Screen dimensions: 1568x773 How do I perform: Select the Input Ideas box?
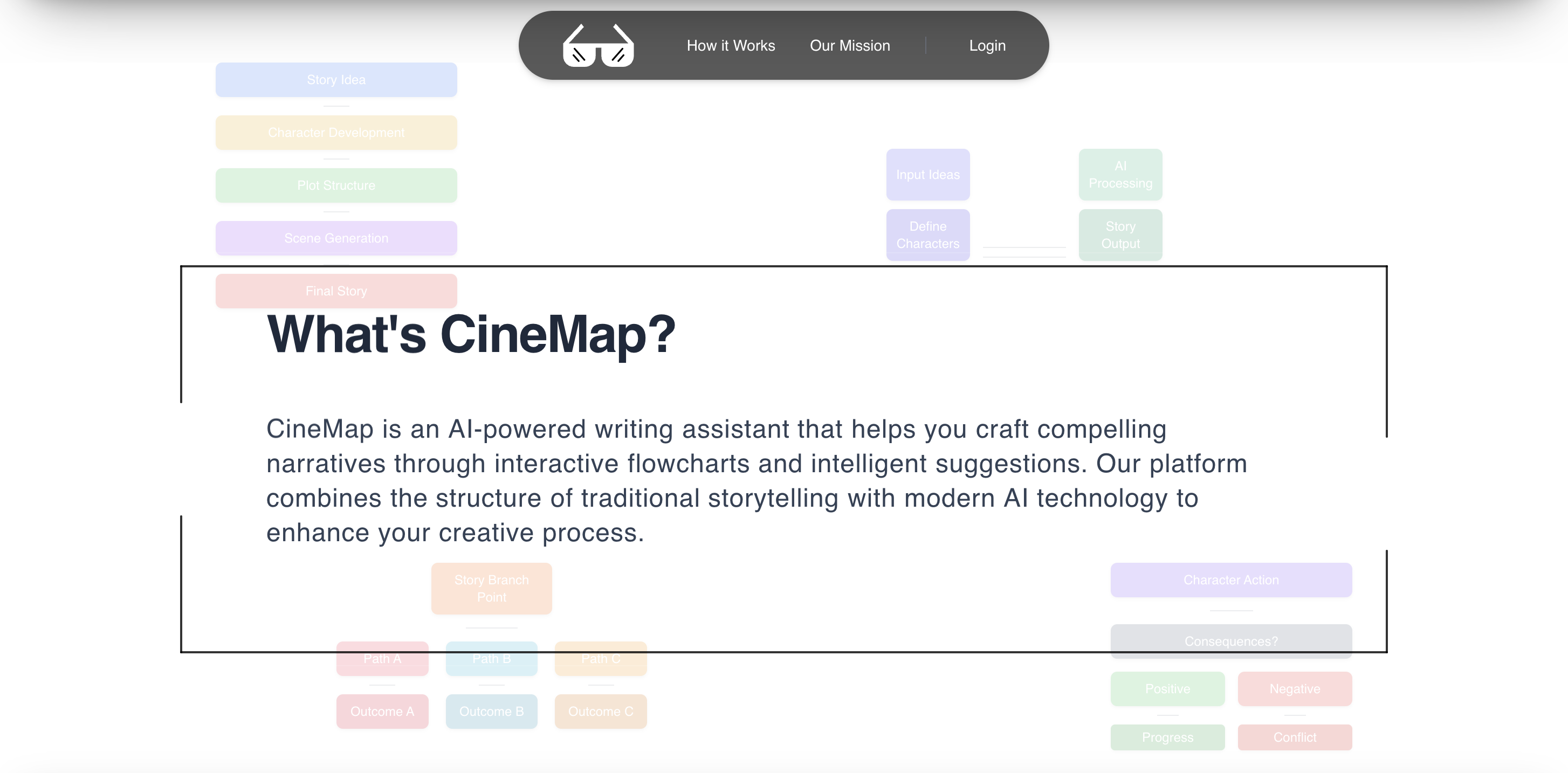click(927, 175)
